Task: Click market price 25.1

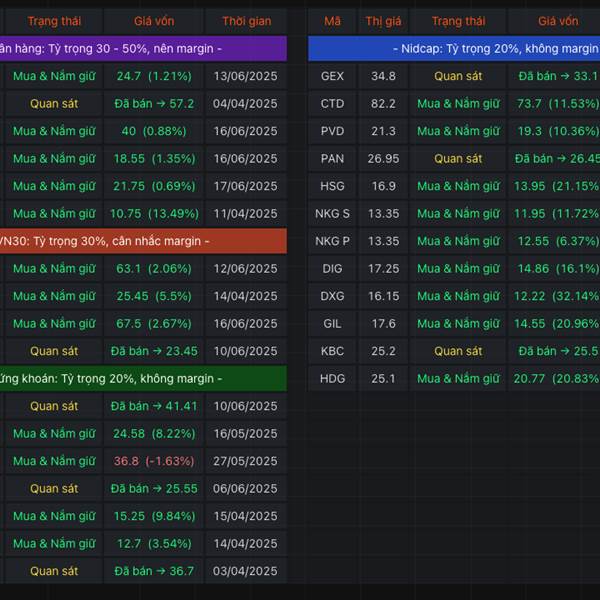Action: click(x=383, y=378)
